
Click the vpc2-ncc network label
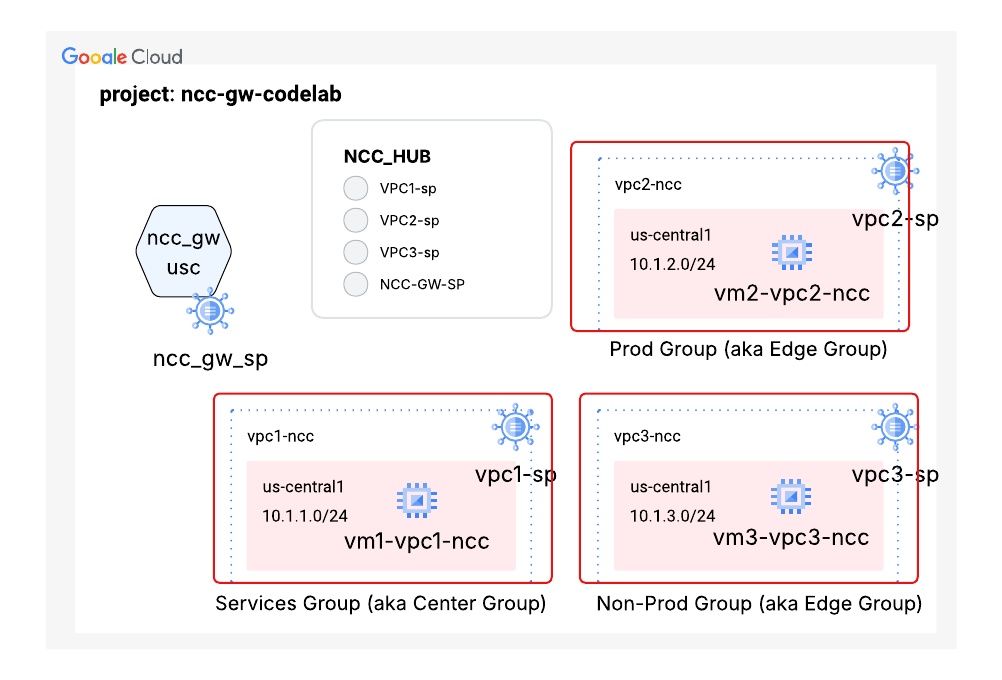pyautogui.click(x=648, y=185)
